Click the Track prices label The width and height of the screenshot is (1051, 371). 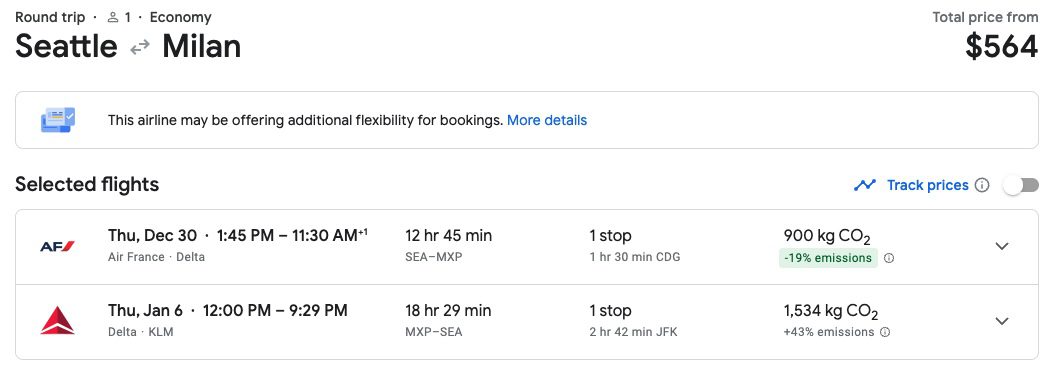point(928,185)
